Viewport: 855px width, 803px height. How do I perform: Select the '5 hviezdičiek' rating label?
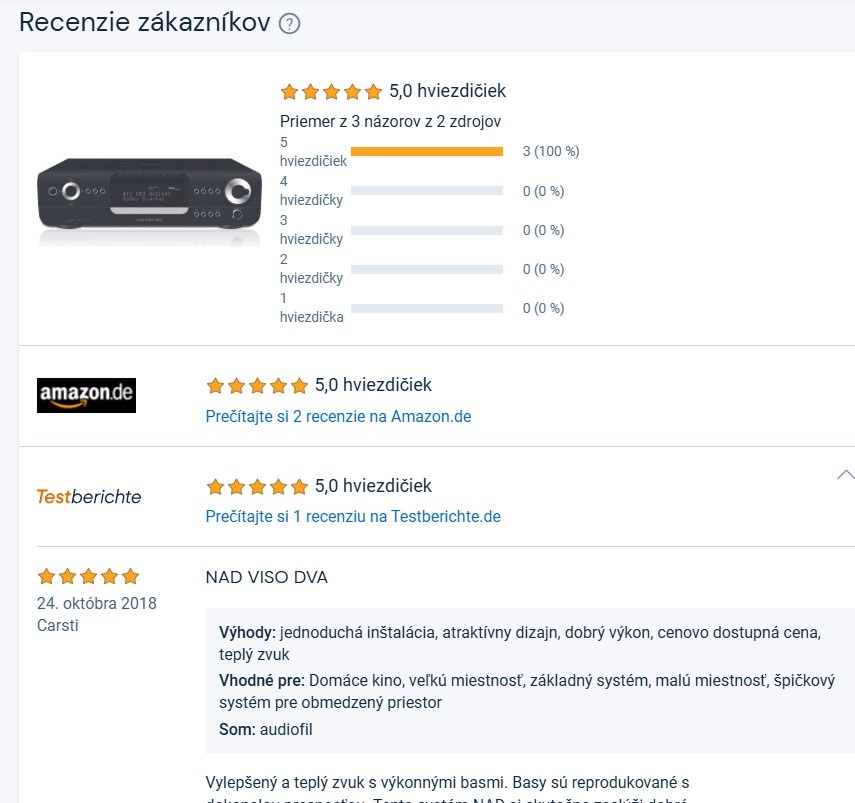coord(313,151)
